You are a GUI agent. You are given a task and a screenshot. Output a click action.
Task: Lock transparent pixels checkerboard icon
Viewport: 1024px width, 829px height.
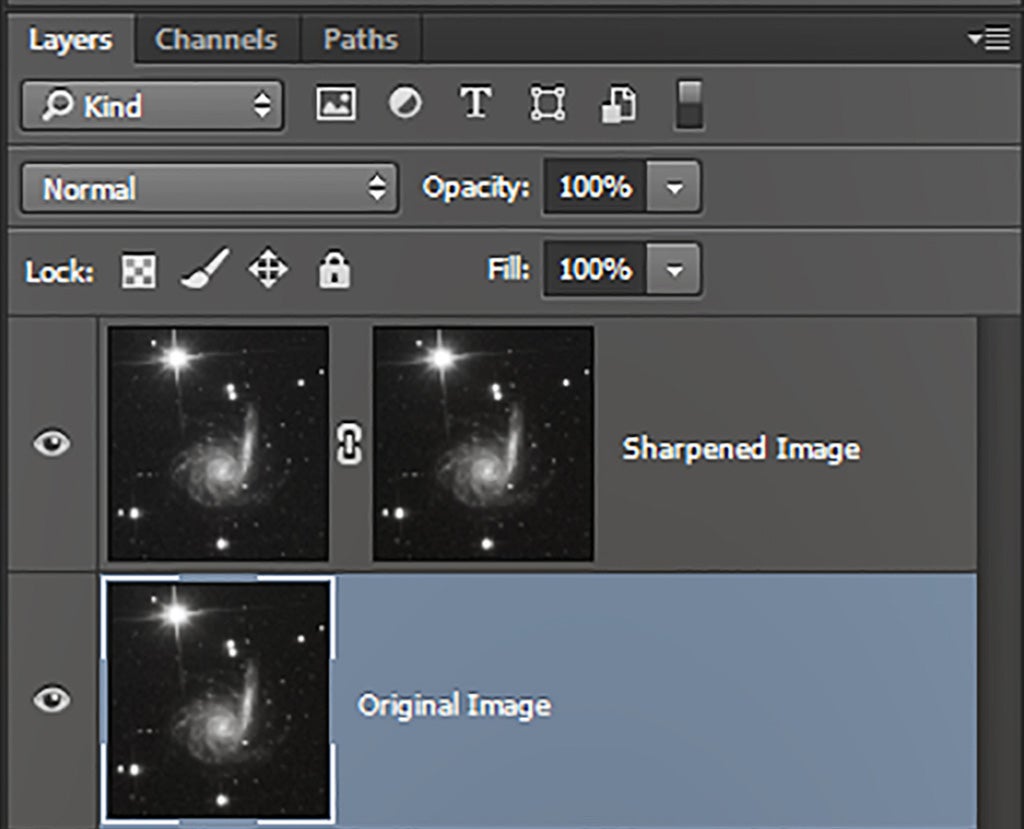tap(138, 270)
